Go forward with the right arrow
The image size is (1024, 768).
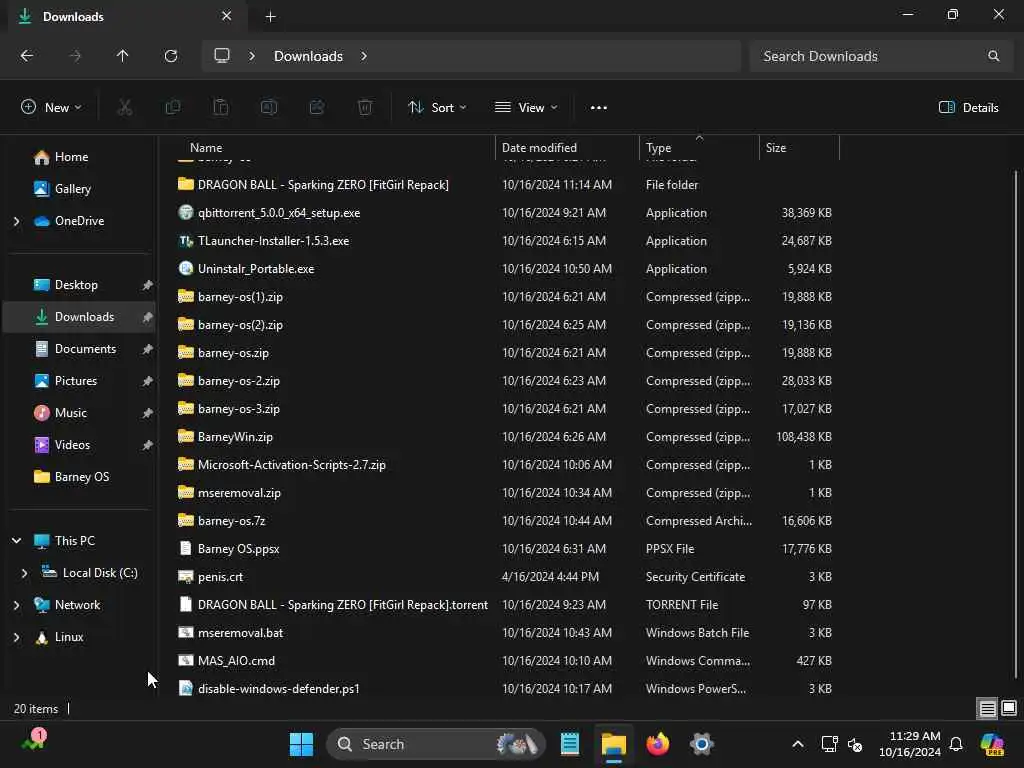click(75, 56)
